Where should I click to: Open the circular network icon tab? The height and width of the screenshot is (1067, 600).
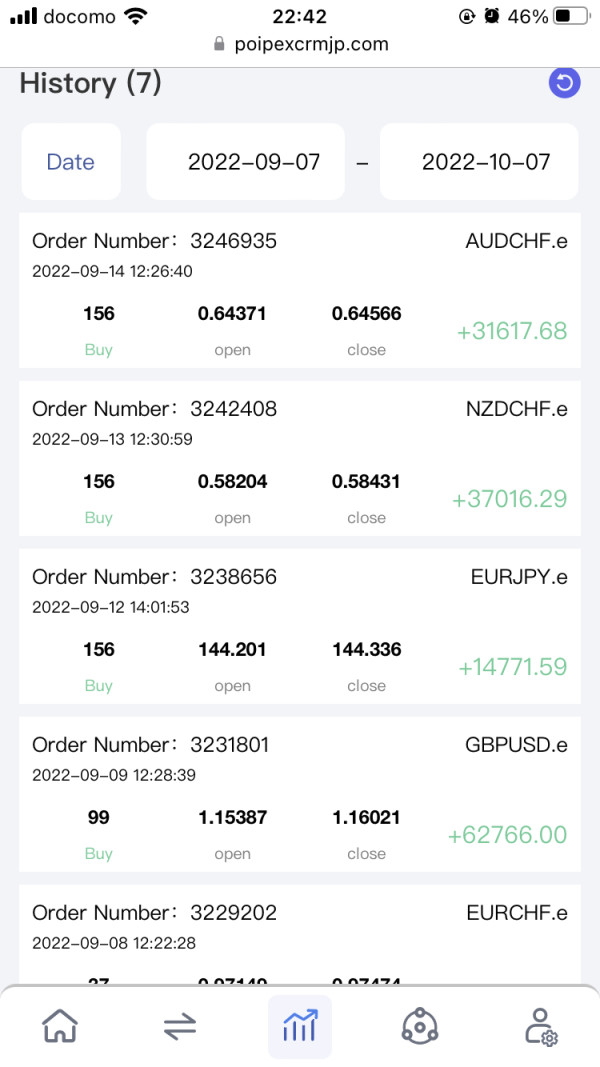(420, 1026)
